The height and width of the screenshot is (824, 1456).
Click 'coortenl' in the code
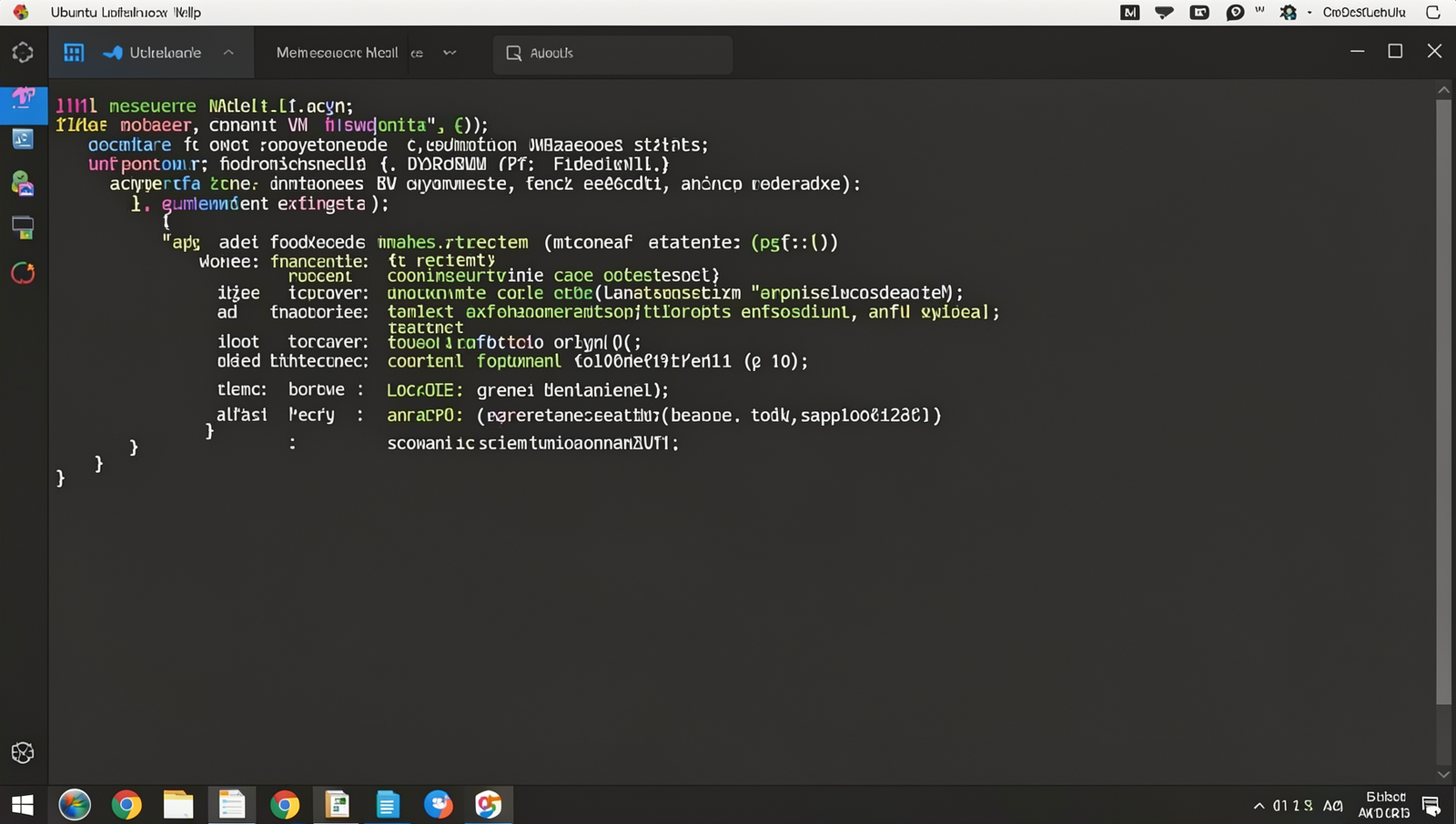coord(425,361)
